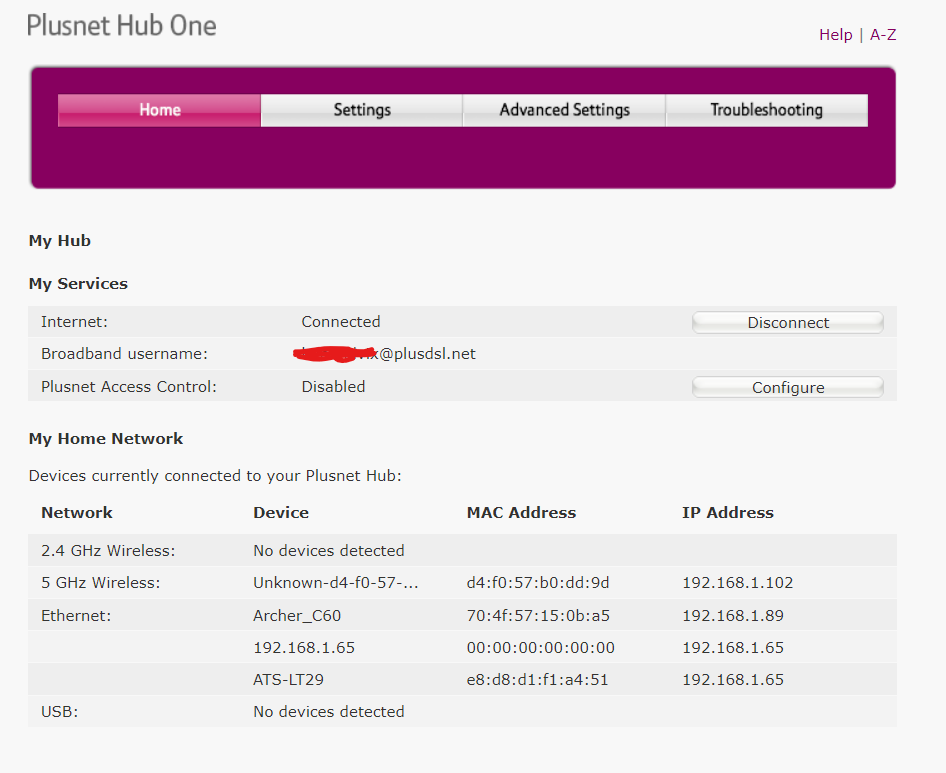Open the Advanced Settings tab
This screenshot has height=773, width=946.
pos(564,110)
